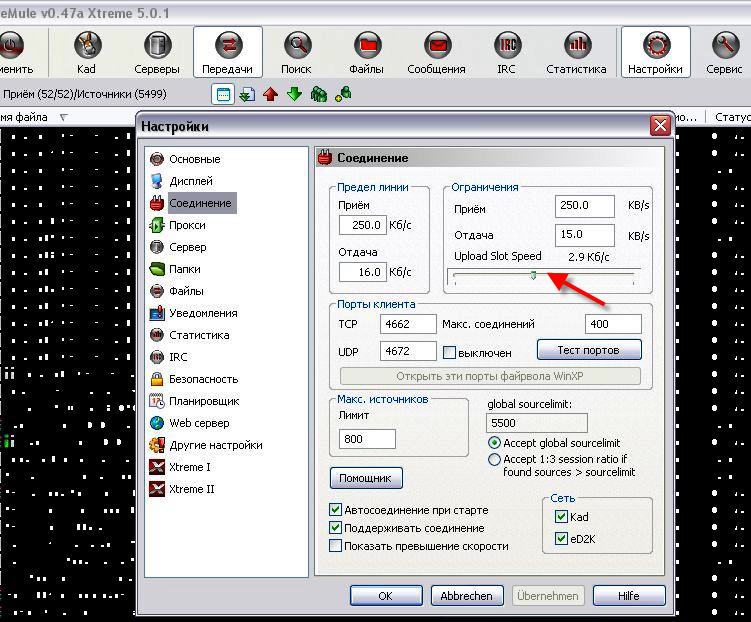This screenshot has height=622, width=751.
Task: Open the Поиск search view
Action: tap(296, 53)
